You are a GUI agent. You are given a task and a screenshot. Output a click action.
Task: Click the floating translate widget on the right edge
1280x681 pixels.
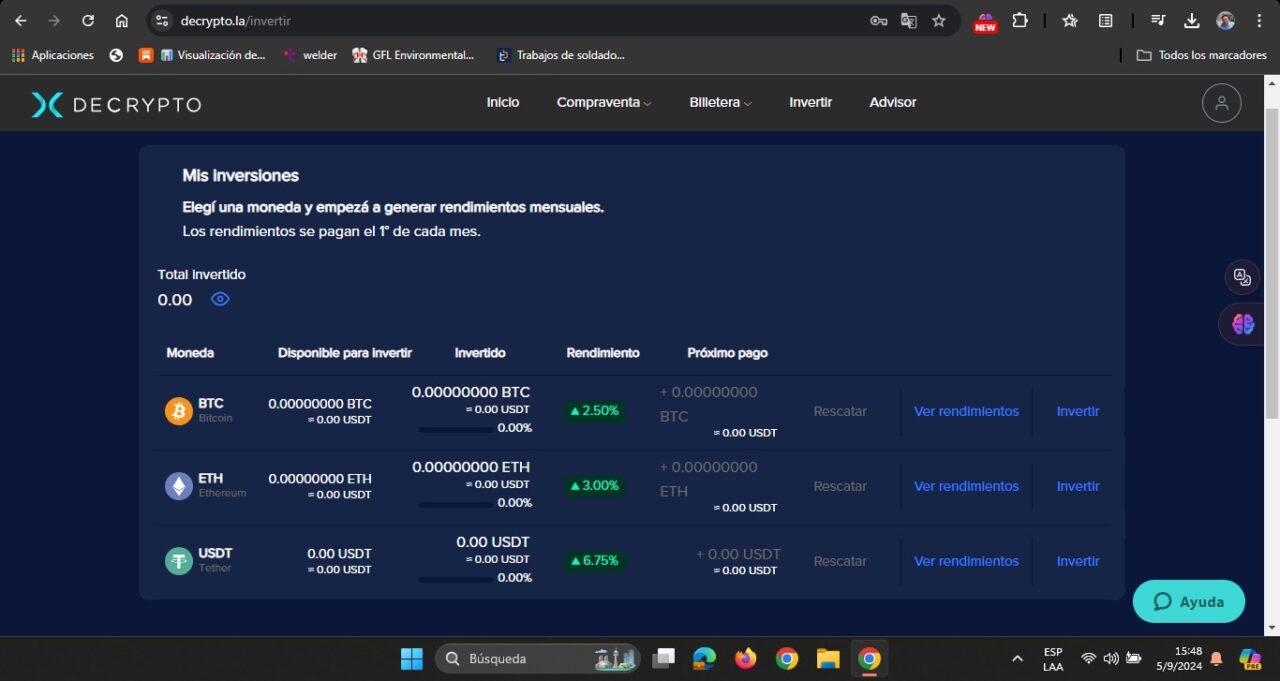click(x=1242, y=277)
